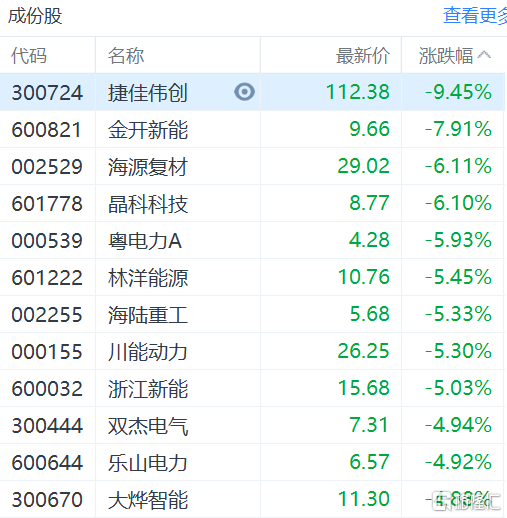Screen dimensions: 507x518
Task: Select stock code 600644
Action: click(47, 462)
